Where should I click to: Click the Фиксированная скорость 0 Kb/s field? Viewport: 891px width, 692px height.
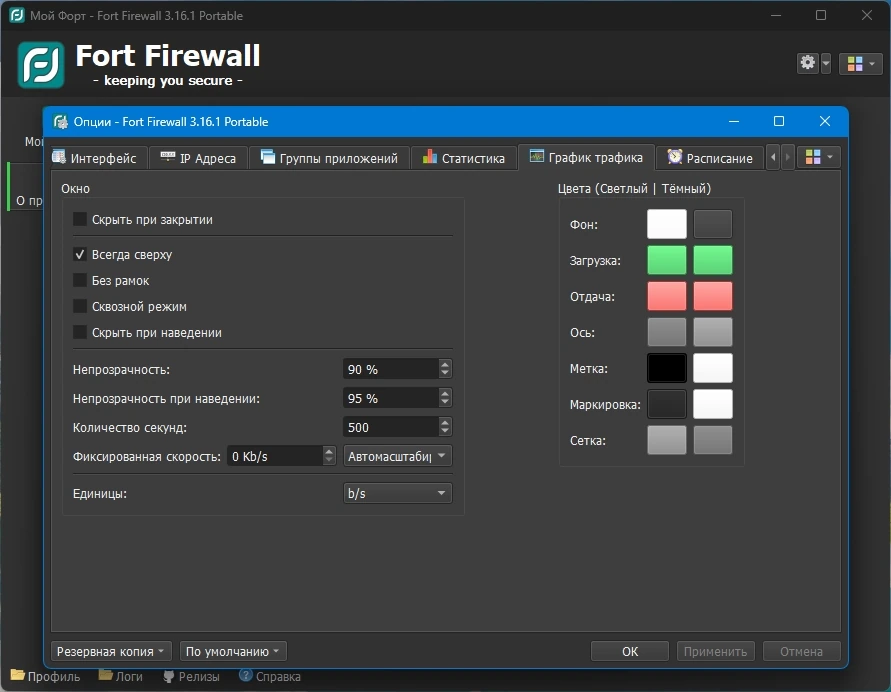[274, 456]
